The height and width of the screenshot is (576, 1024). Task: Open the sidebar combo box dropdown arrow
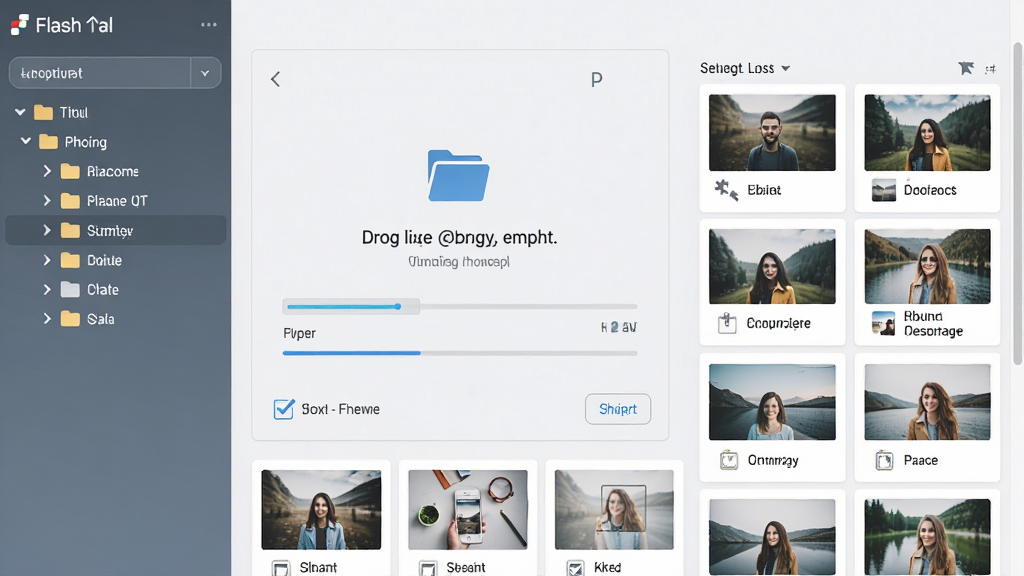[x=205, y=73]
